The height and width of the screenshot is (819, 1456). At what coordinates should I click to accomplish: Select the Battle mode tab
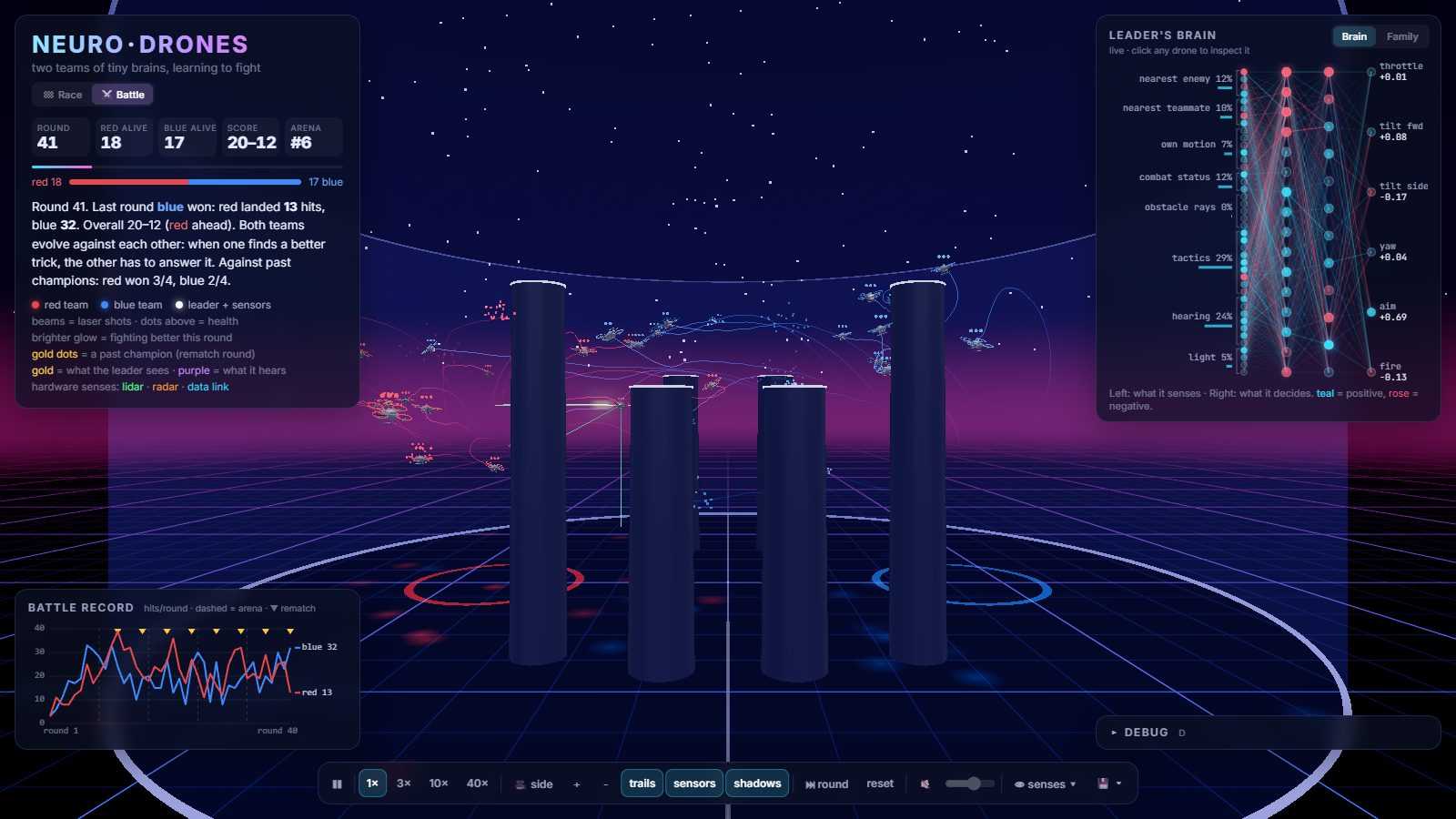[123, 95]
